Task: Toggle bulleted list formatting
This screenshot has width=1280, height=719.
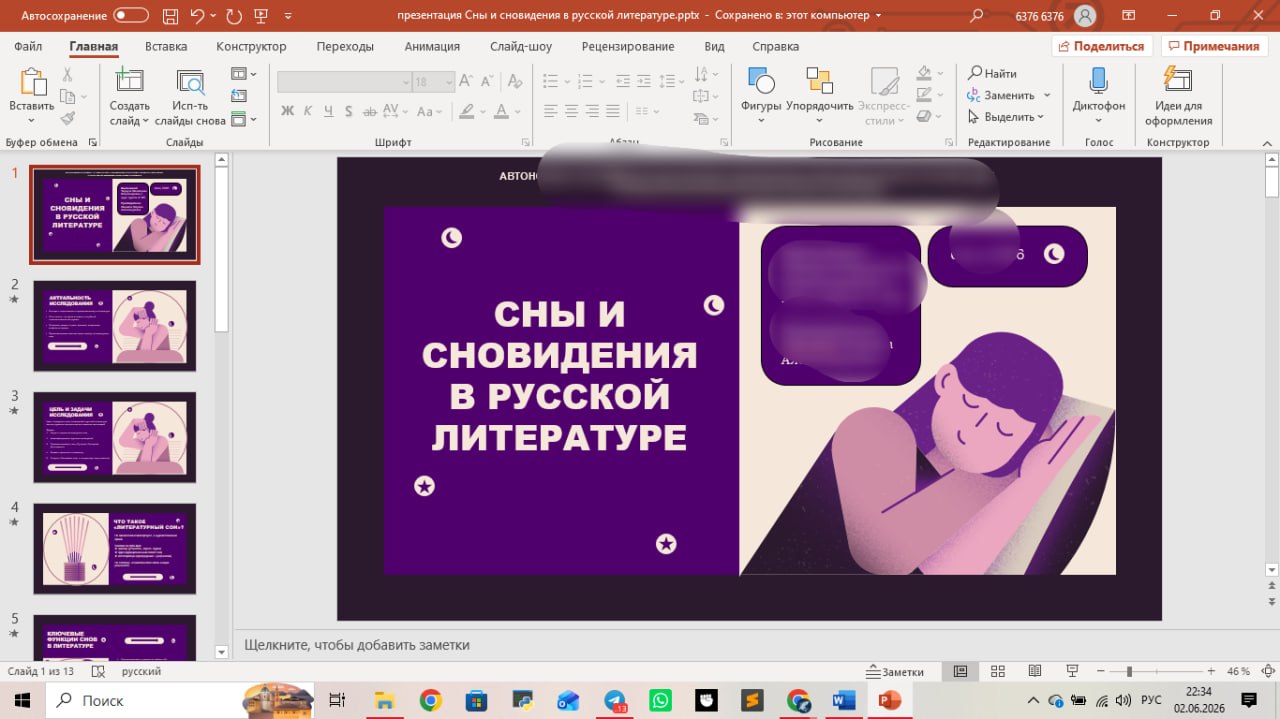Action: click(552, 82)
